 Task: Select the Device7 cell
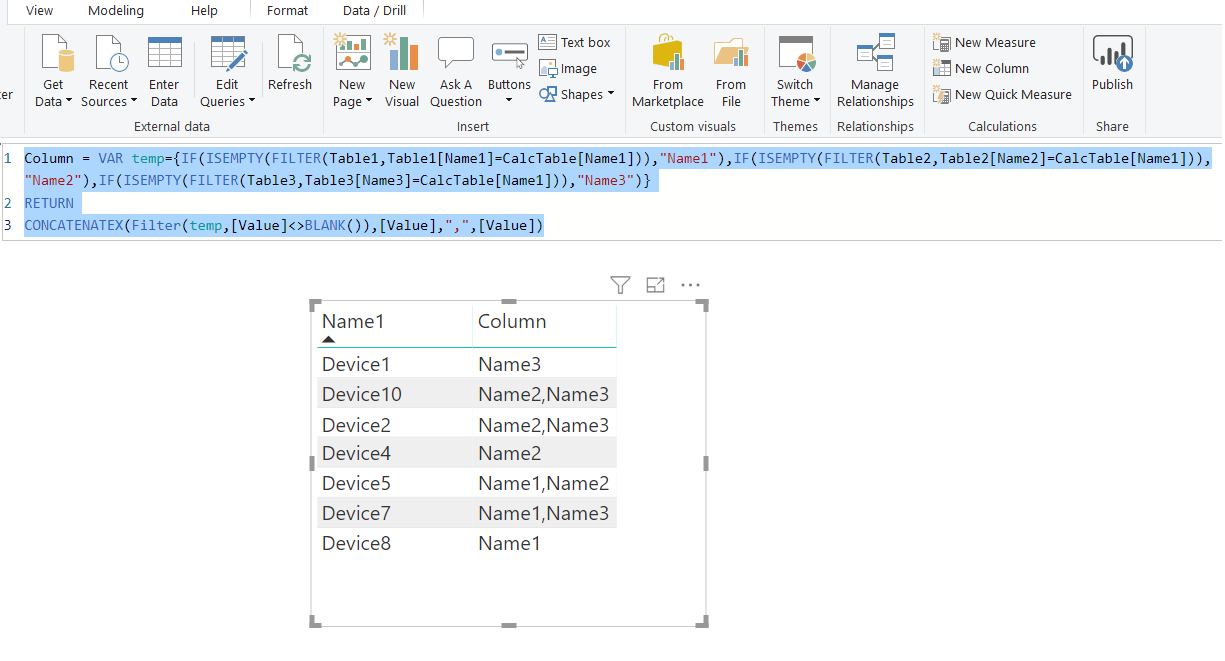tap(356, 513)
